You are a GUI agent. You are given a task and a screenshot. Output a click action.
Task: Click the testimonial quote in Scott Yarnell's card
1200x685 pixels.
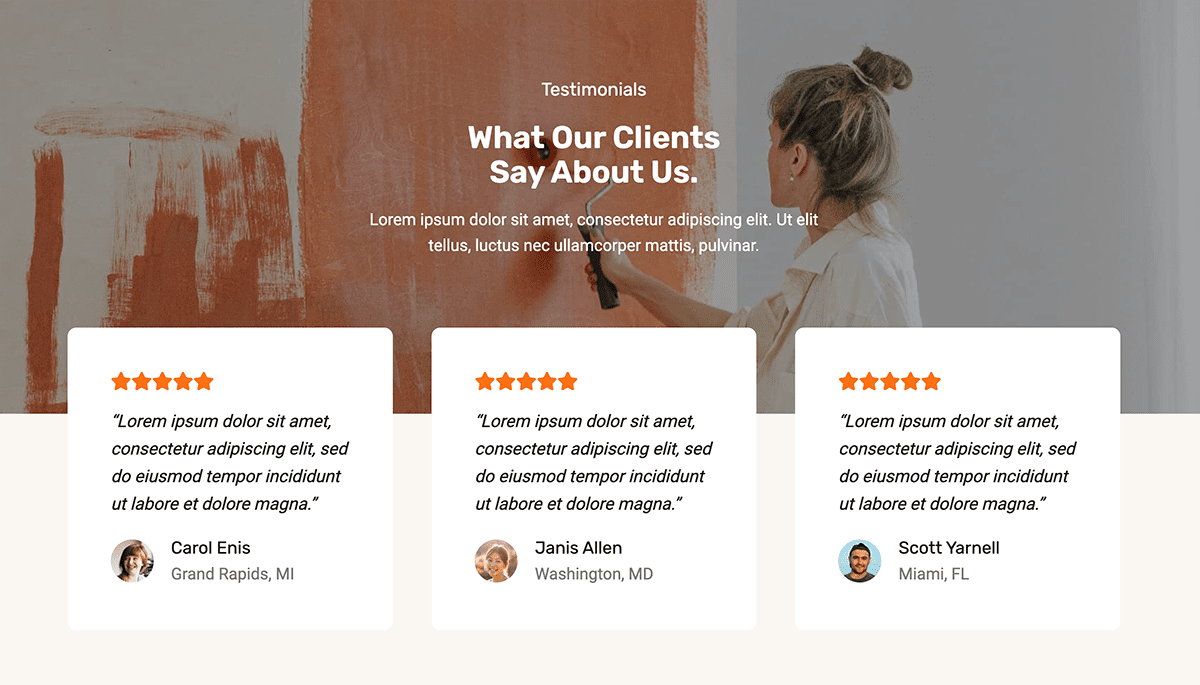click(x=958, y=463)
